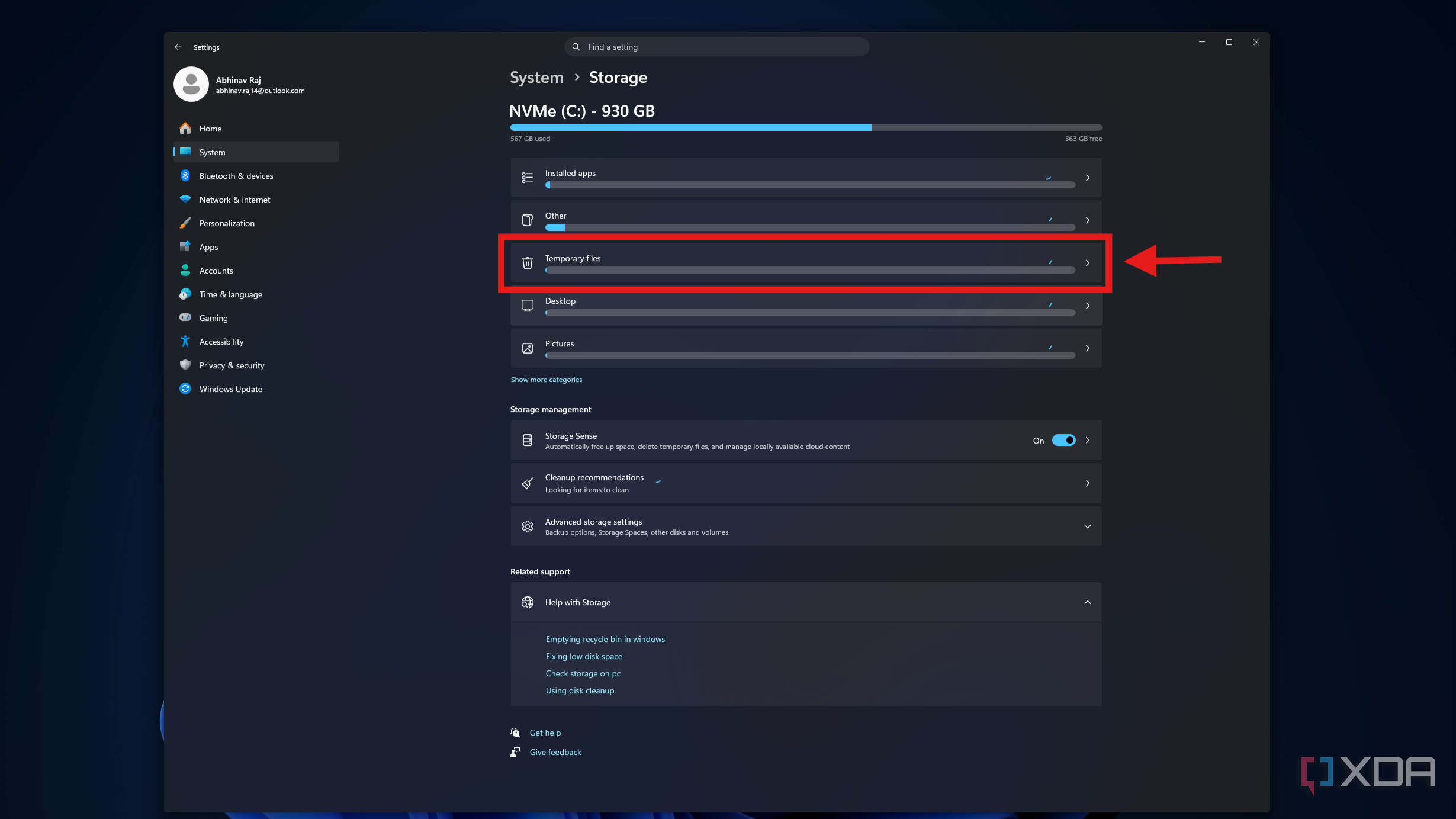
Task: Open Emptying recycle bin in windows link
Action: click(x=605, y=639)
